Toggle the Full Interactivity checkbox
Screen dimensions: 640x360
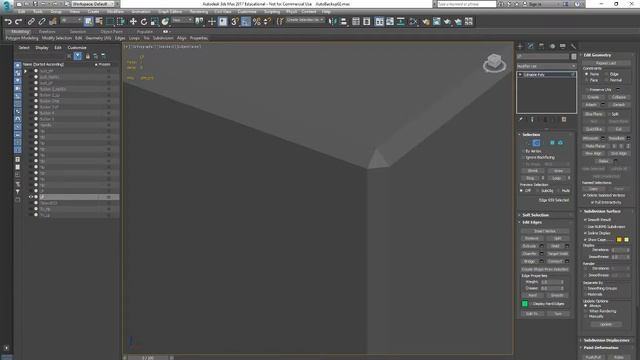tap(593, 202)
